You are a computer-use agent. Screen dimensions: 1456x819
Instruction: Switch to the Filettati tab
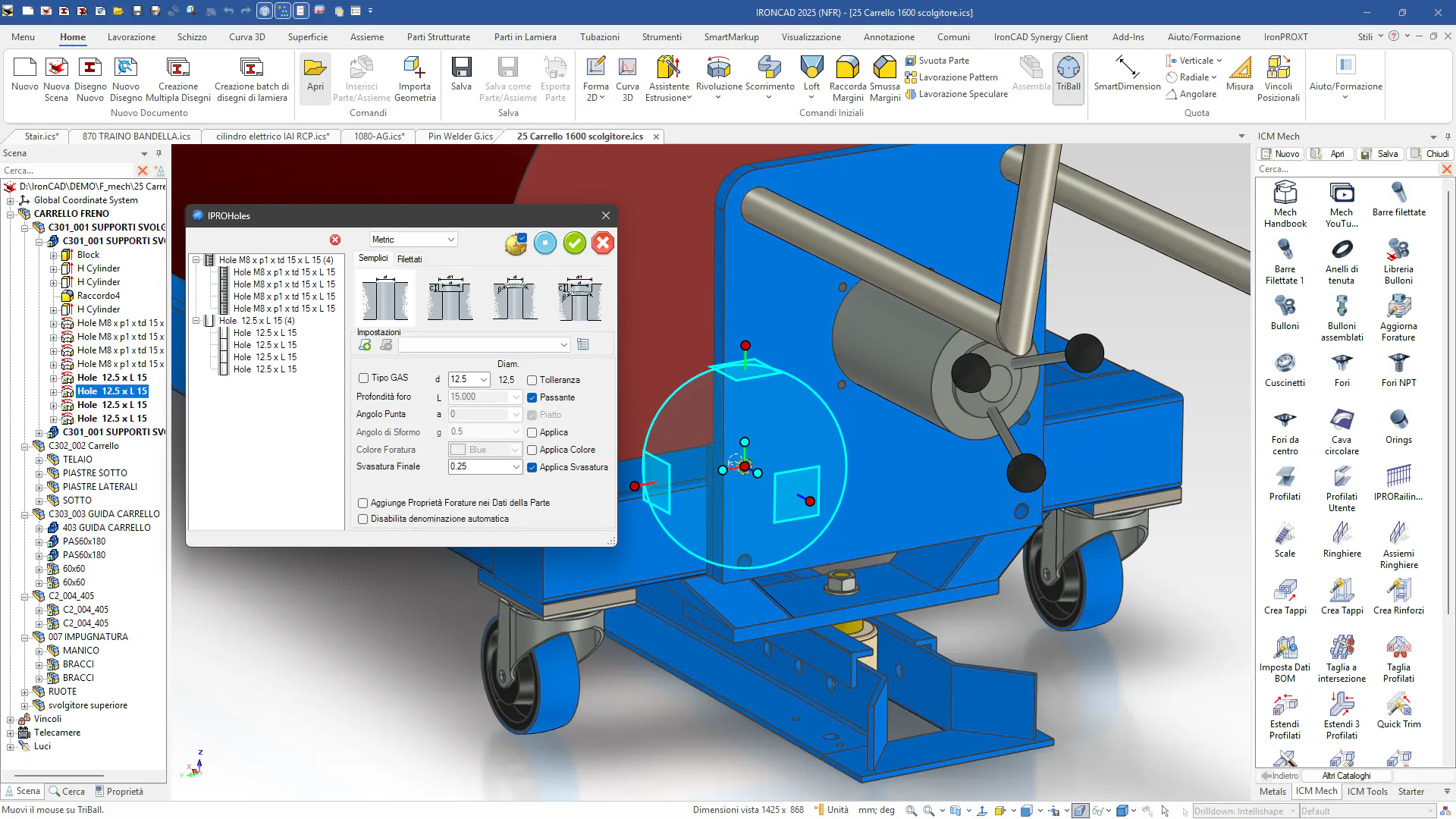click(x=409, y=259)
